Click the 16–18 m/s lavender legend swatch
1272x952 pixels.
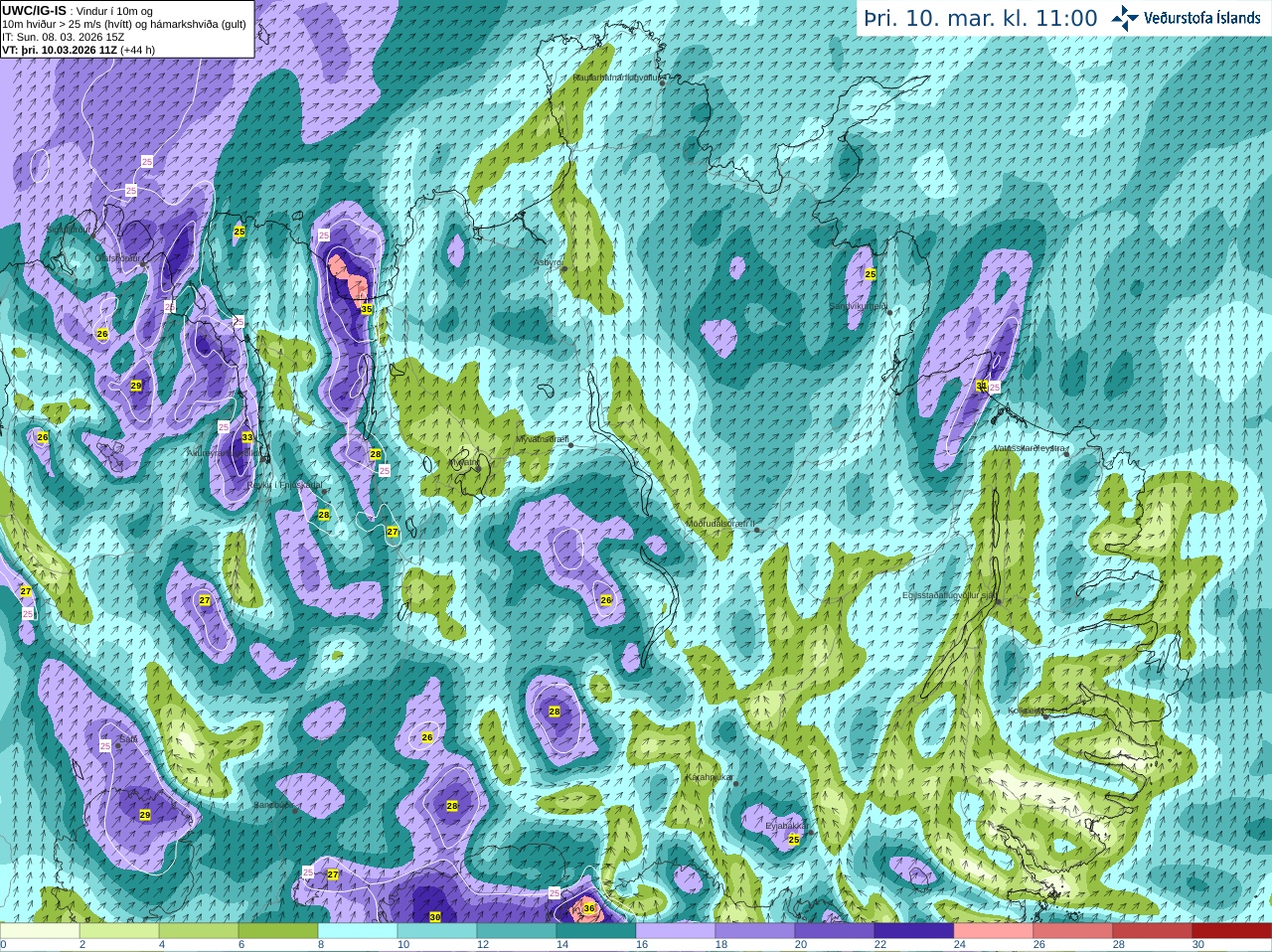(676, 931)
